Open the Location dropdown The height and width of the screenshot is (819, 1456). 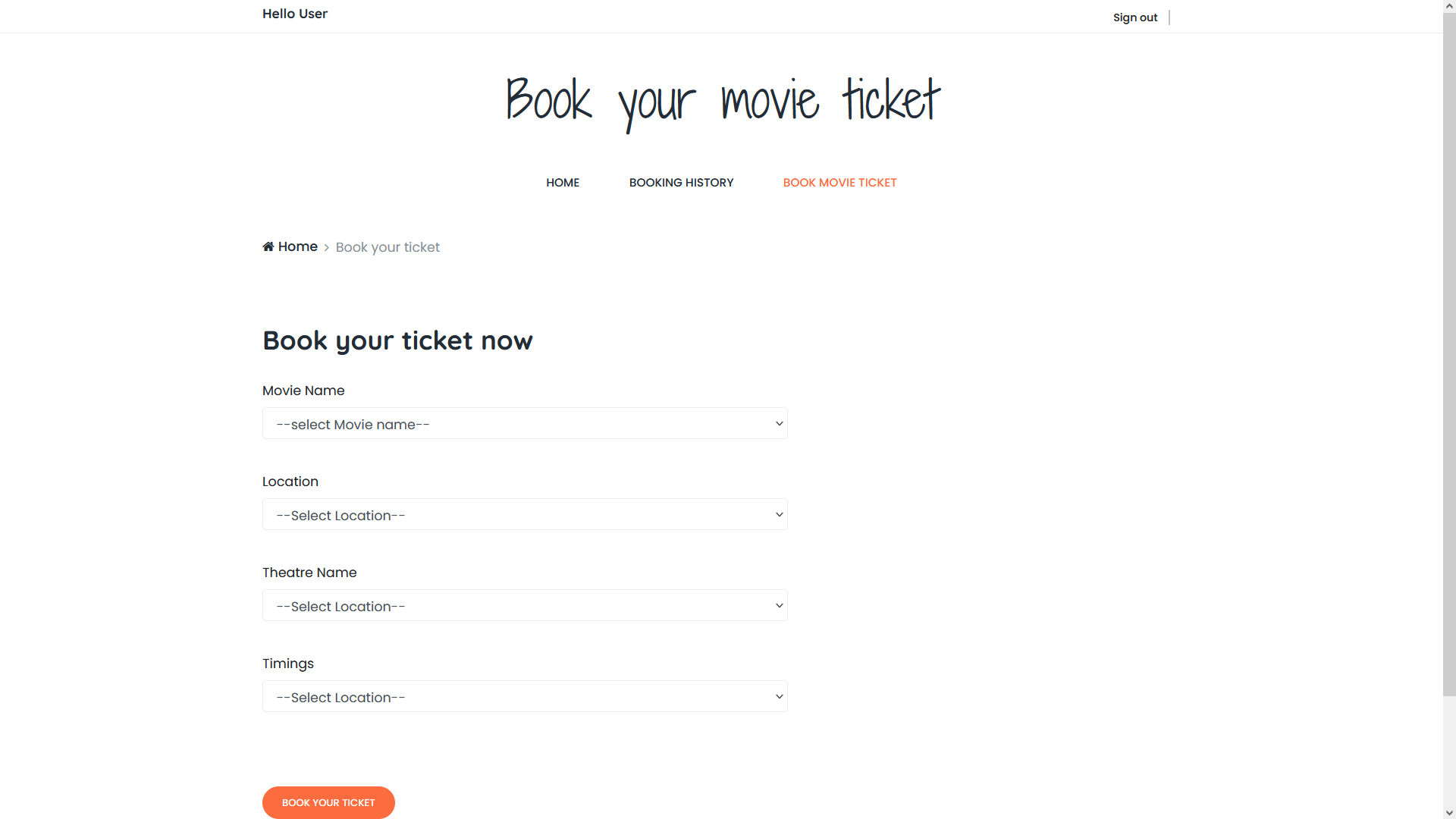[x=525, y=514]
